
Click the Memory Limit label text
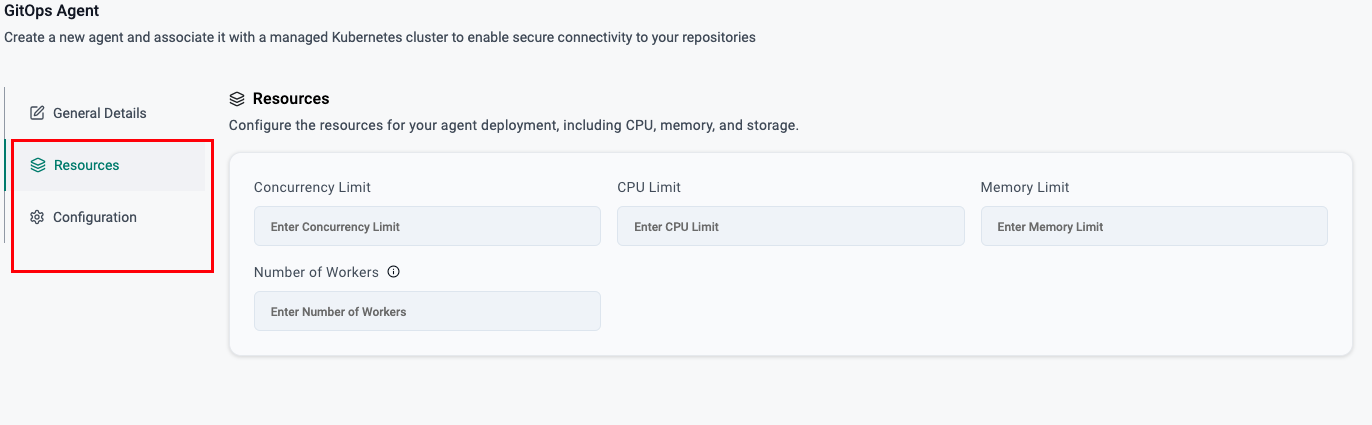[1025, 187]
